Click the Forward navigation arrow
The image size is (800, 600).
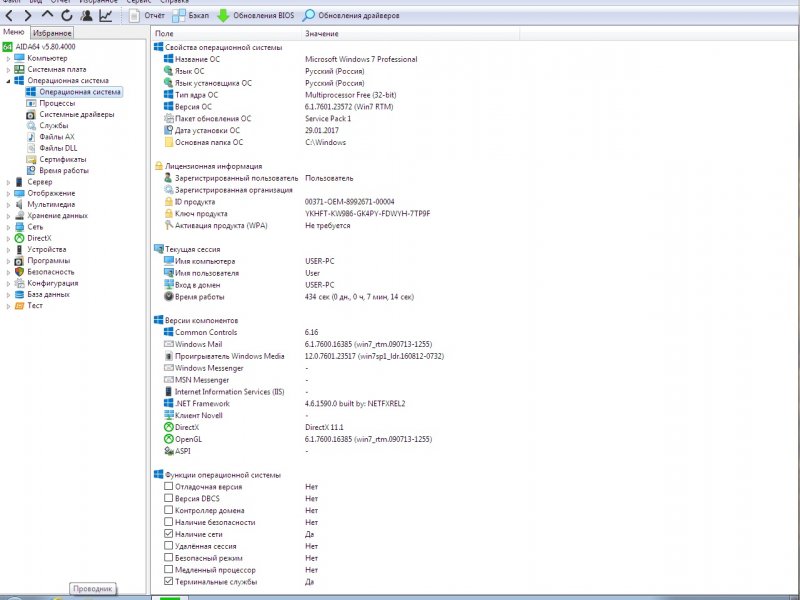(x=28, y=16)
